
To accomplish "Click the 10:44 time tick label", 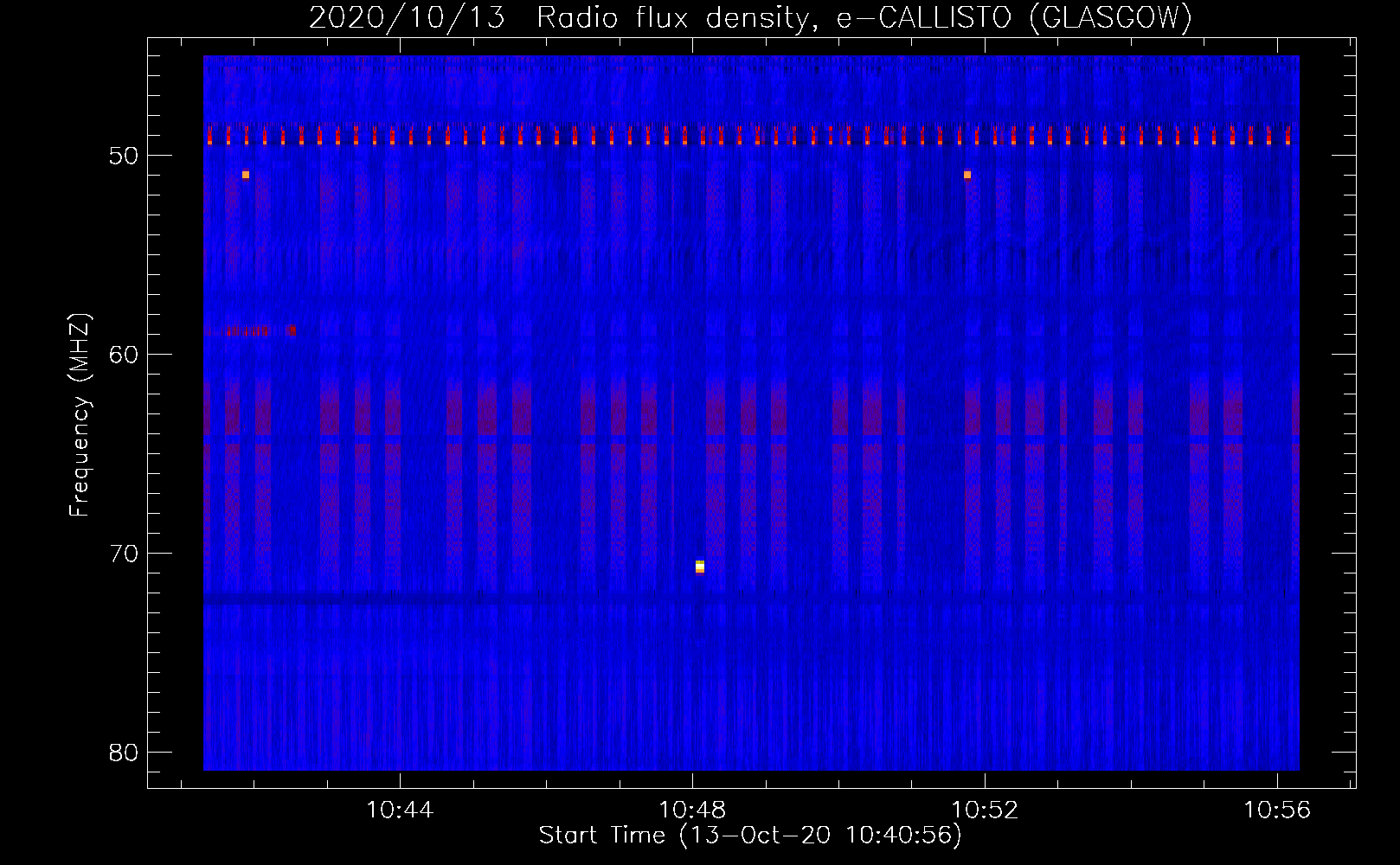I will pyautogui.click(x=400, y=811).
